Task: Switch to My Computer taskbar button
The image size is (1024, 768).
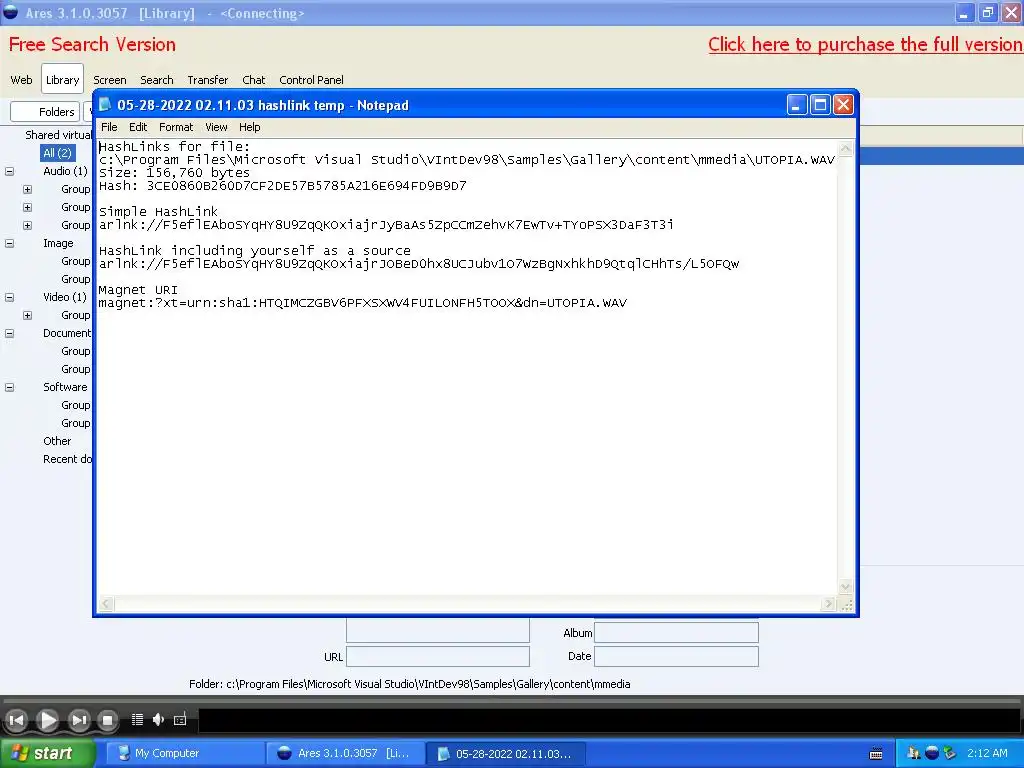Action: pyautogui.click(x=185, y=753)
